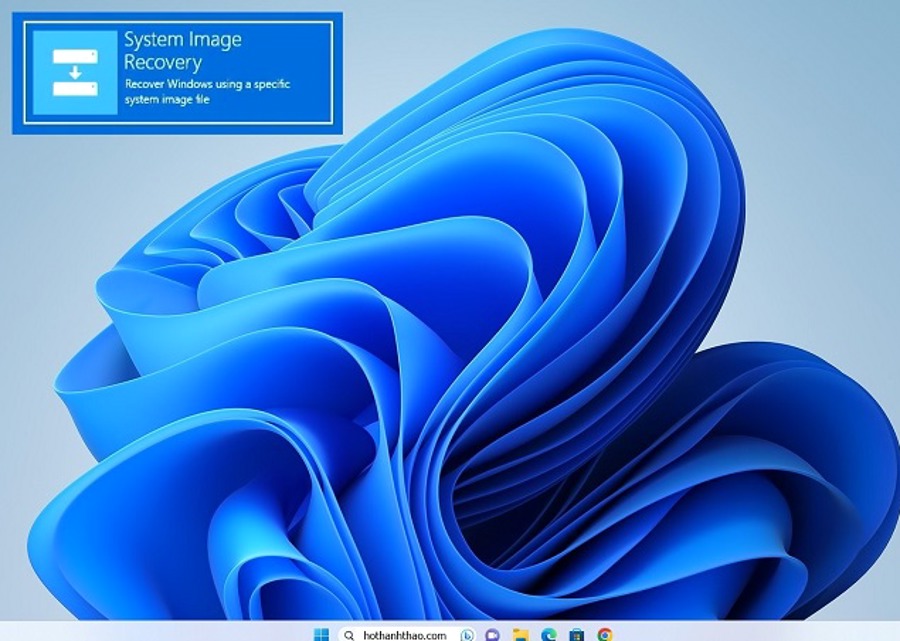This screenshot has height=641, width=900.
Task: Select the System Image Recovery tile
Action: (178, 73)
